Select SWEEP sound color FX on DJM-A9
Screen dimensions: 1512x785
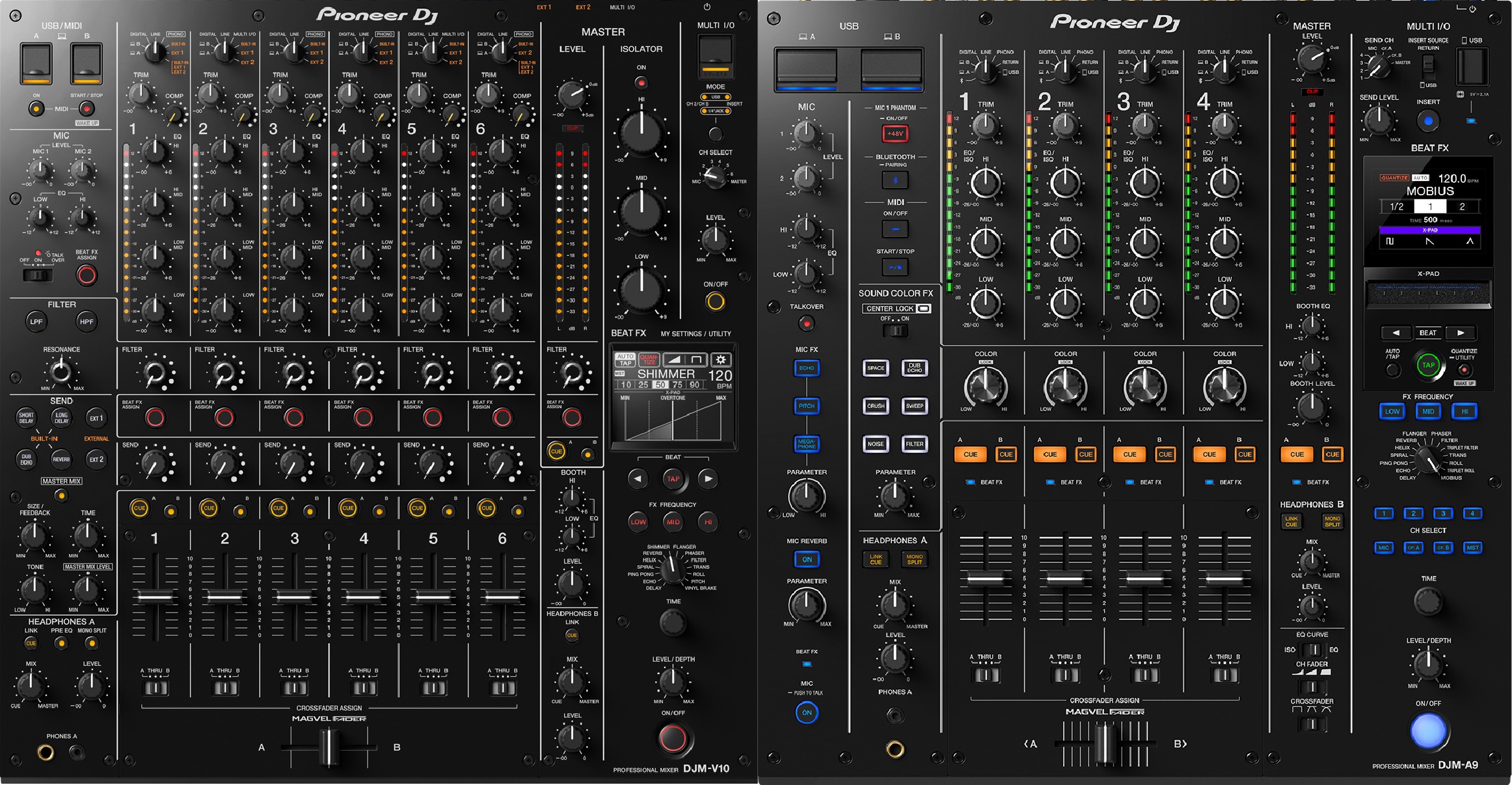(914, 406)
